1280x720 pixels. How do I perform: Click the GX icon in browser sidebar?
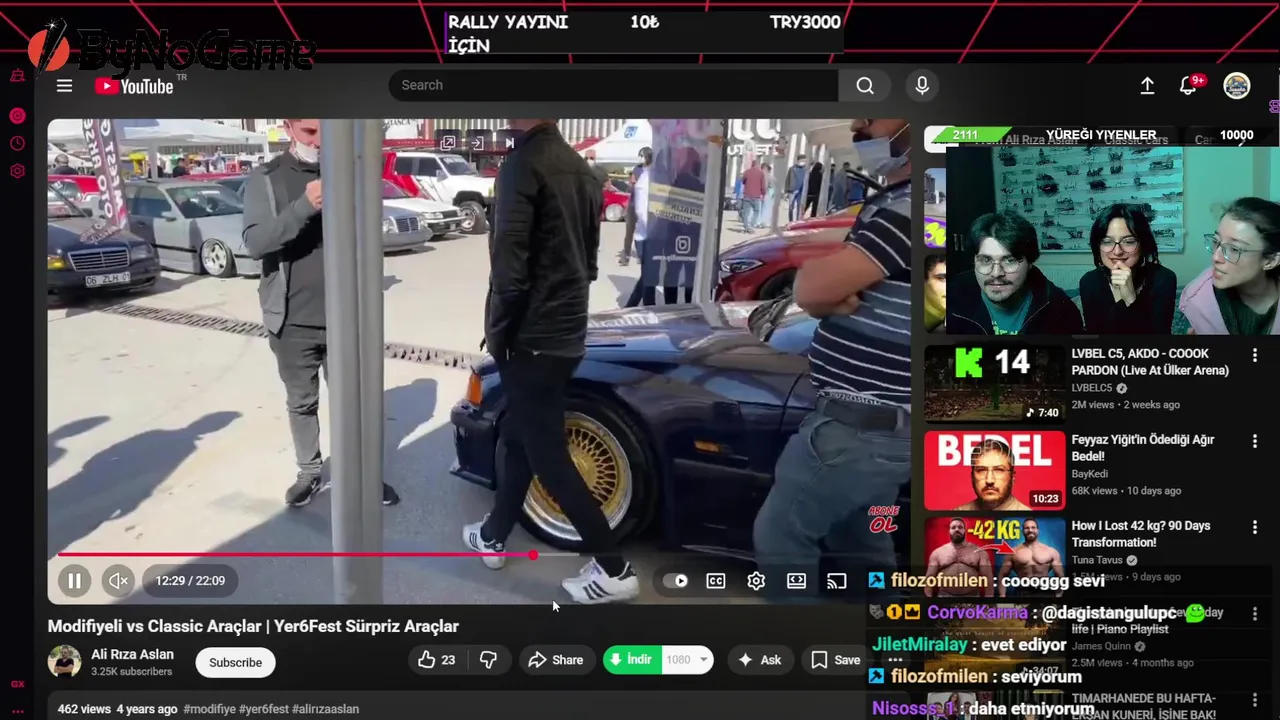point(17,684)
